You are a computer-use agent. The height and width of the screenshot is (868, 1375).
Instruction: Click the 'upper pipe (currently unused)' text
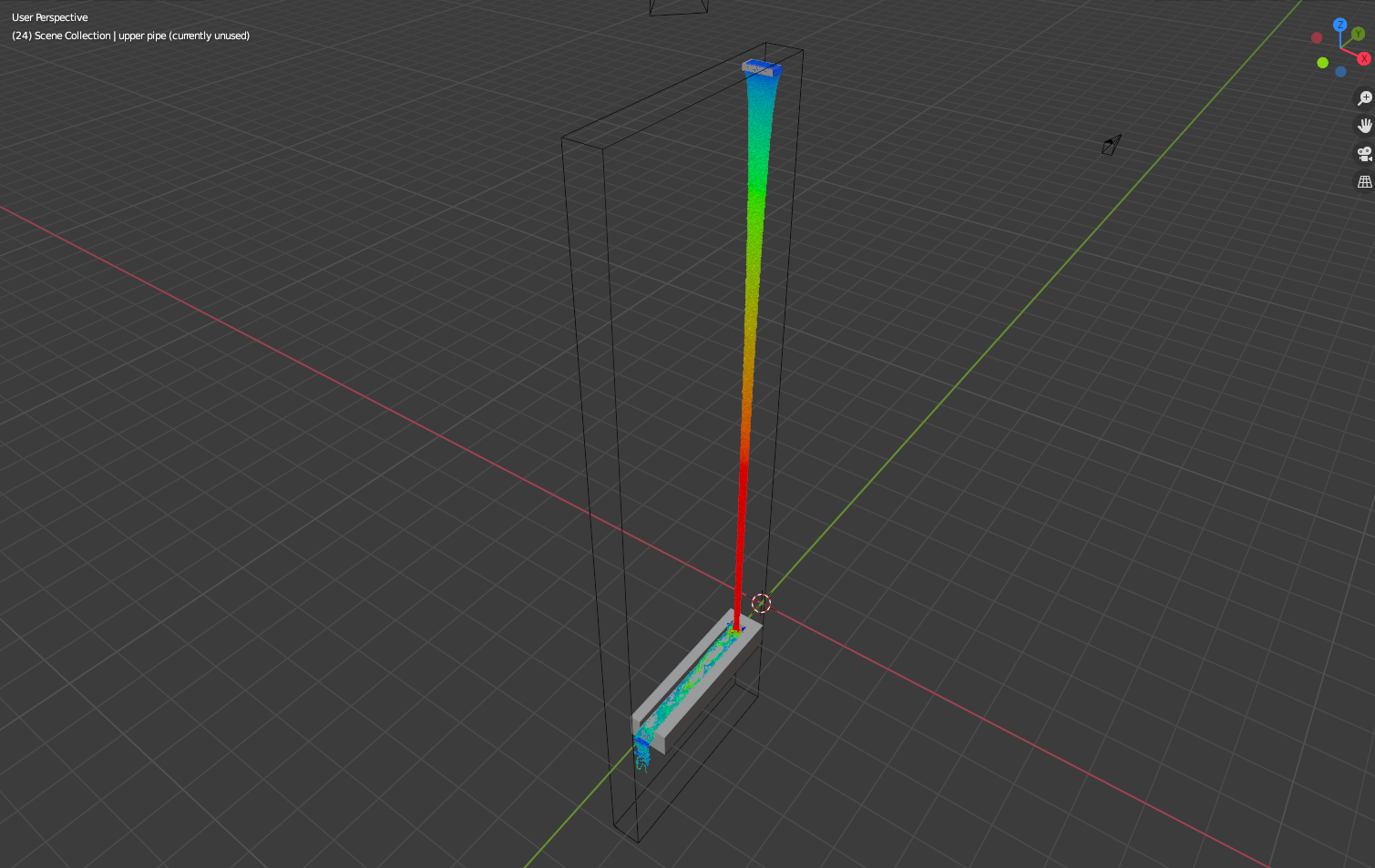tap(184, 36)
